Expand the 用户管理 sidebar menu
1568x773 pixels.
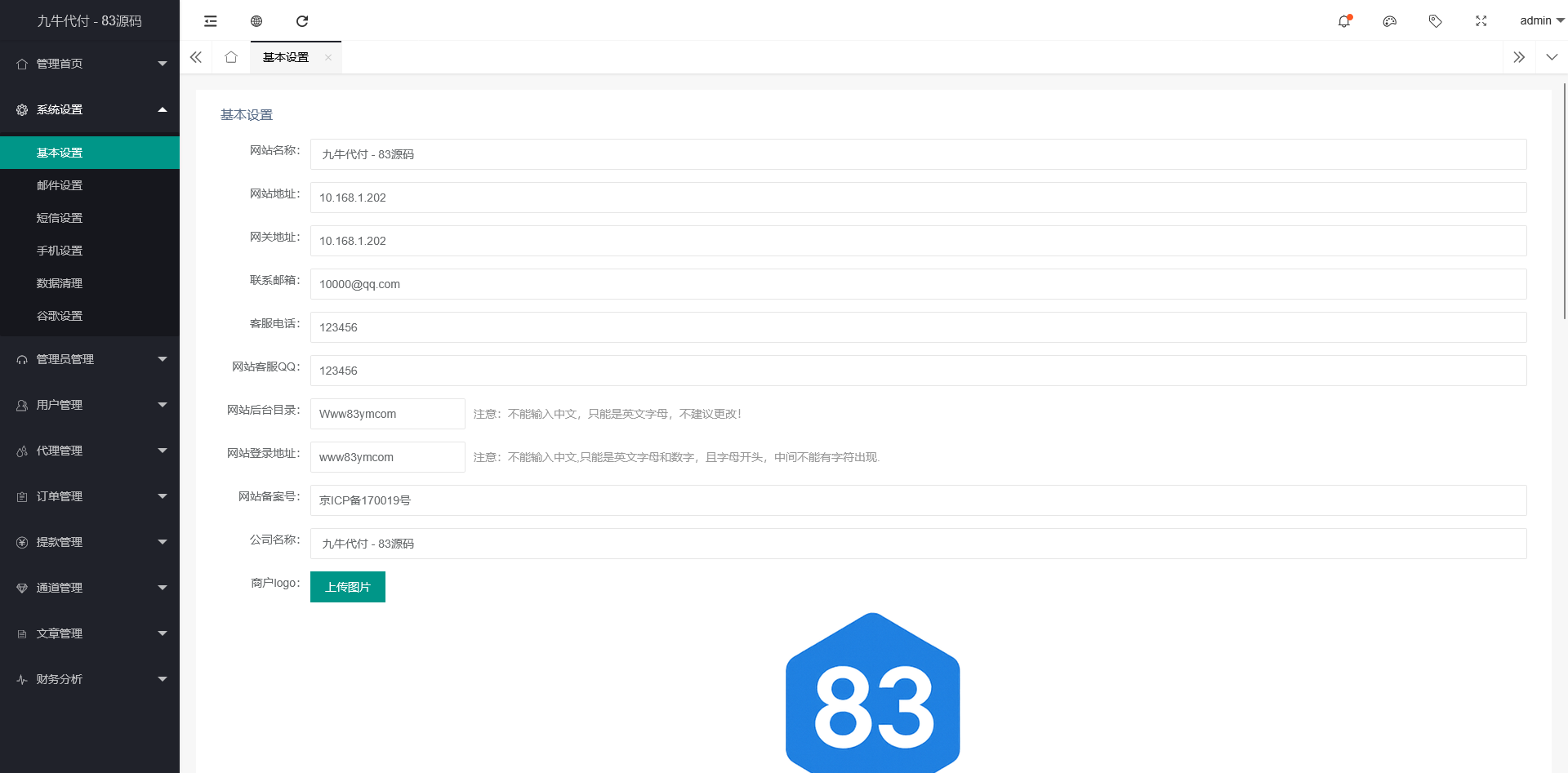click(90, 405)
